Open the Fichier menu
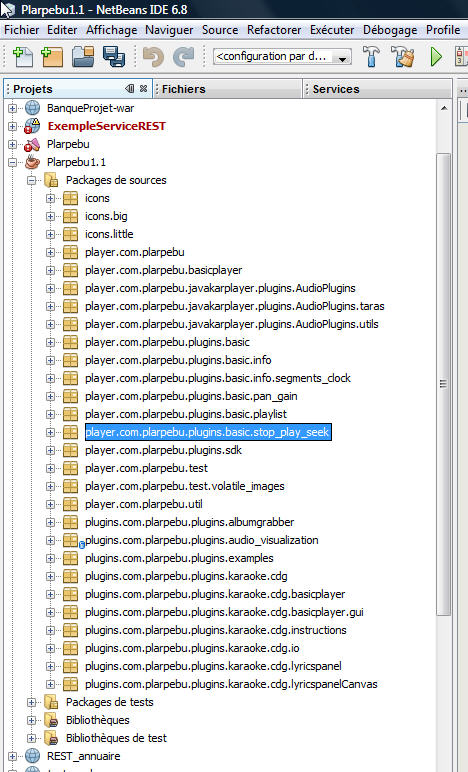468x772 pixels. pyautogui.click(x=22, y=30)
